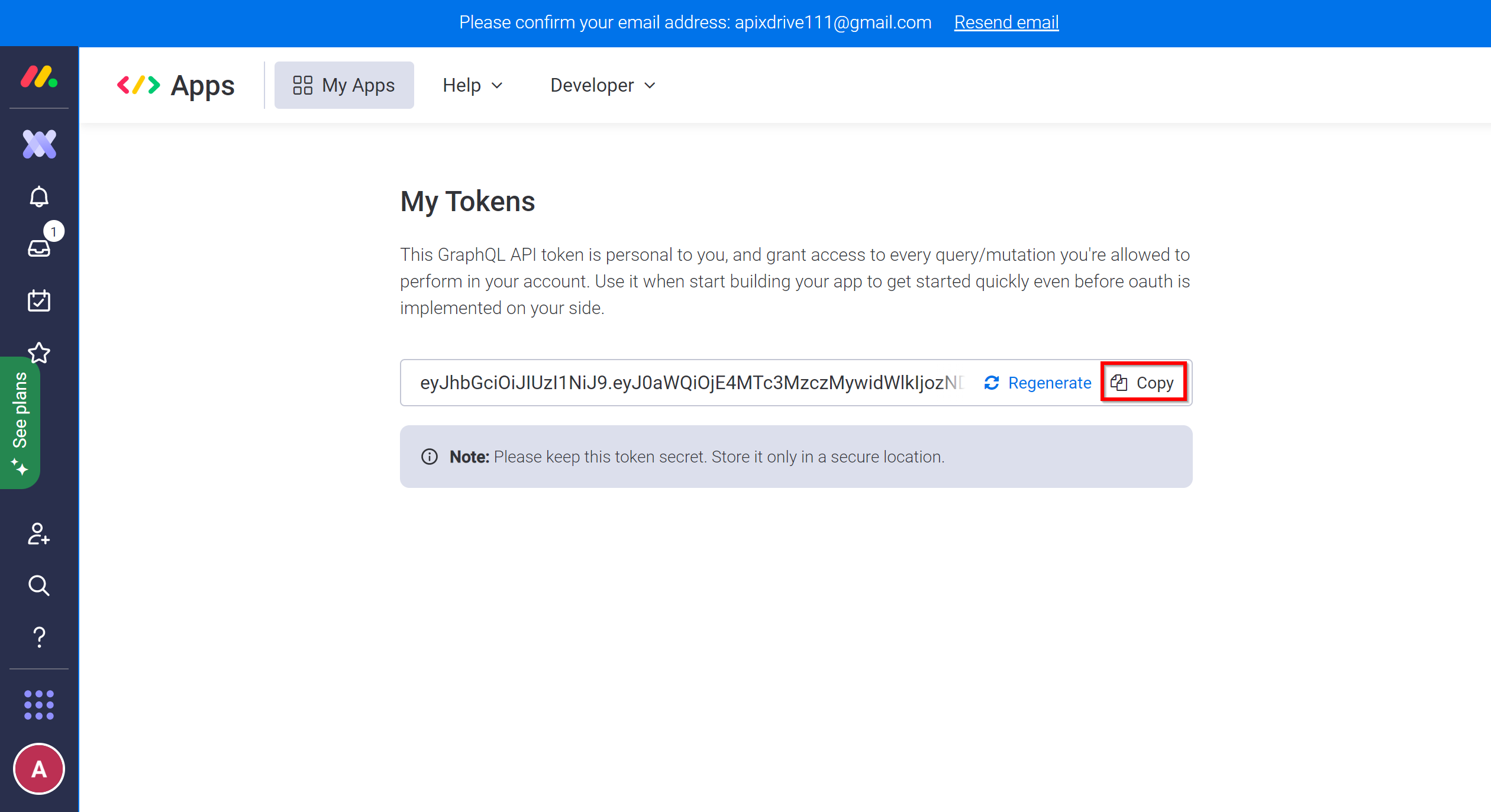1491x812 pixels.
Task: Expand the Help dropdown menu
Action: pos(471,85)
